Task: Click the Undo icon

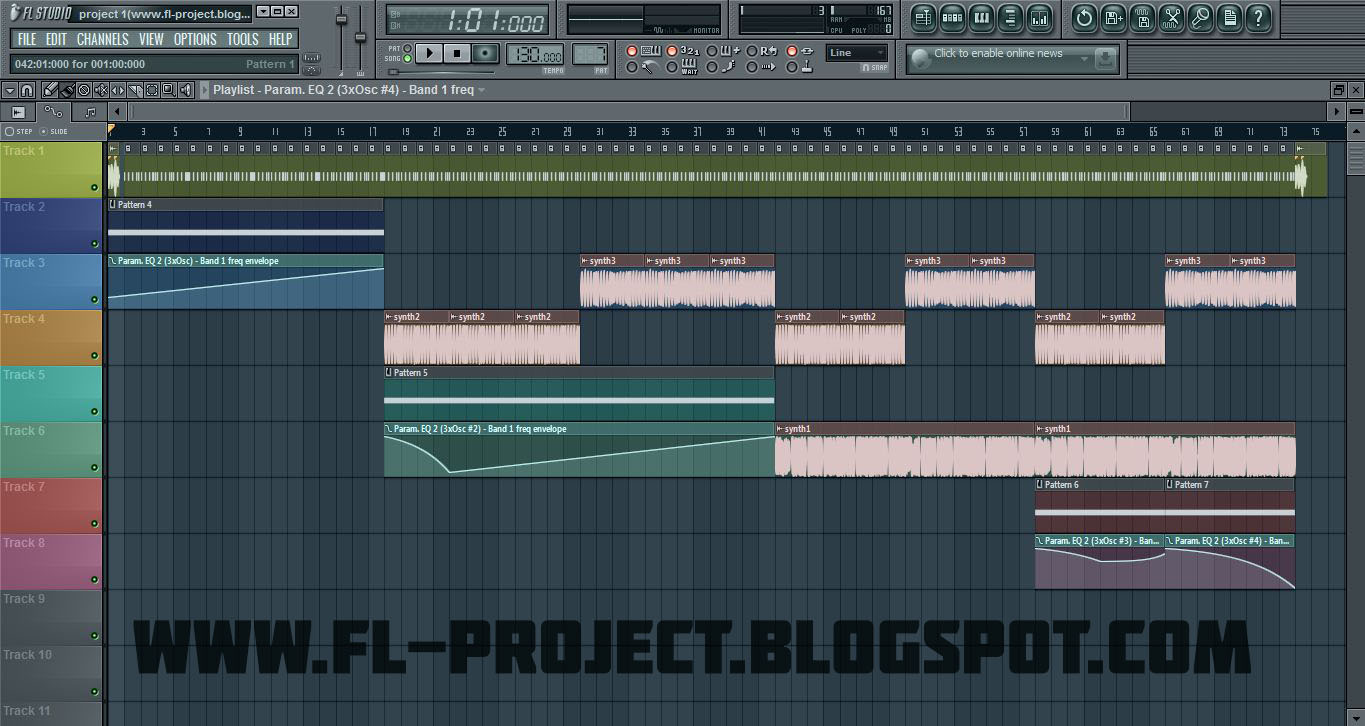Action: [1084, 16]
